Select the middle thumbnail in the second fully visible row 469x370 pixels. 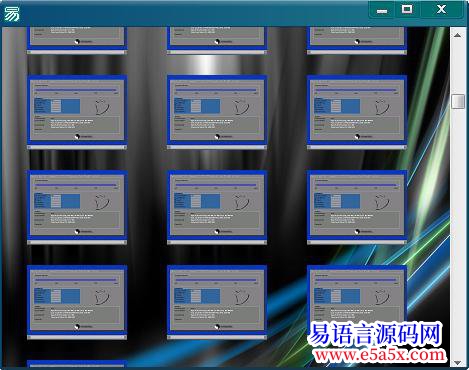[217, 207]
